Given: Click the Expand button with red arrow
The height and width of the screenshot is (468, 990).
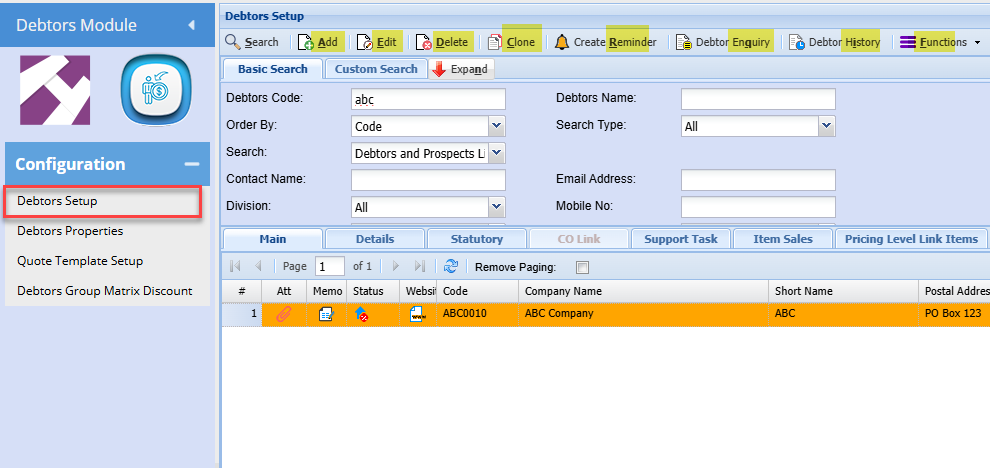Looking at the screenshot, I should (x=462, y=69).
